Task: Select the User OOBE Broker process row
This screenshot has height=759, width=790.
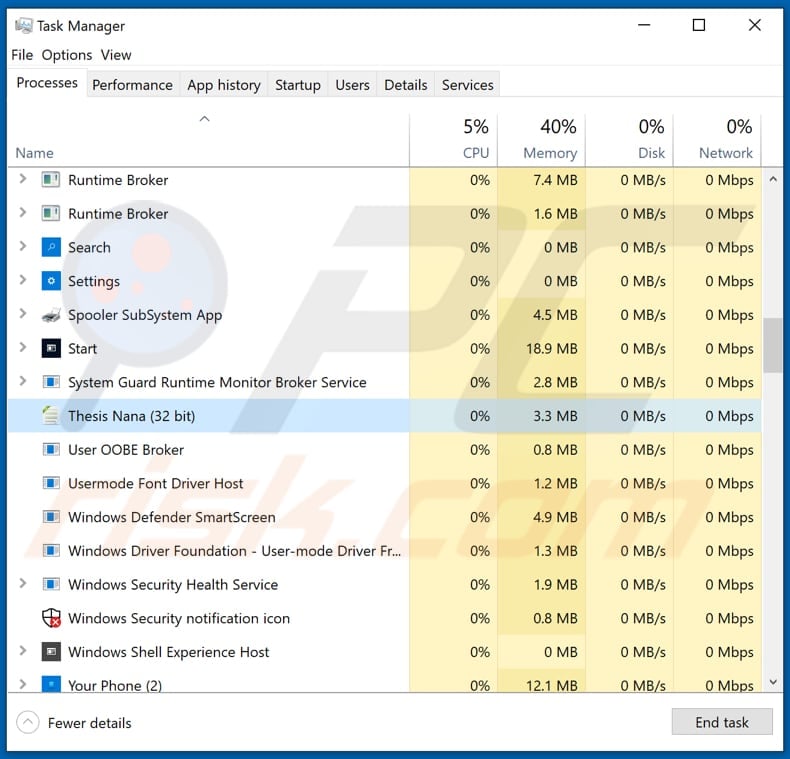Action: click(385, 450)
